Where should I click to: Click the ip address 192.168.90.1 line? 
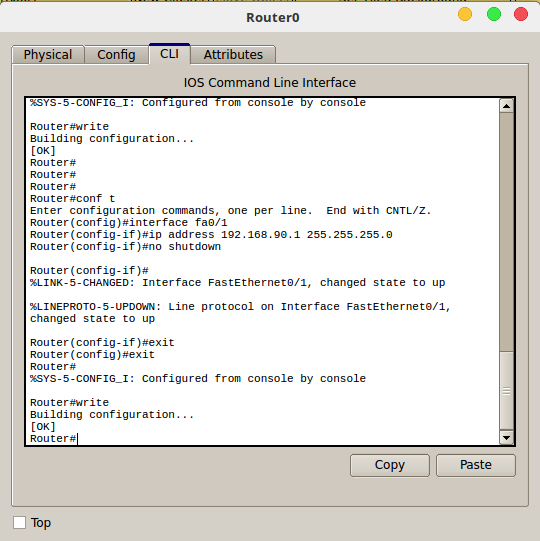coord(211,235)
